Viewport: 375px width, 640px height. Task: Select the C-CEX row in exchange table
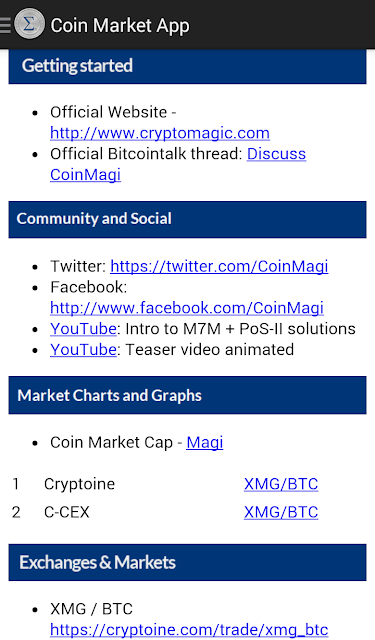tap(187, 512)
